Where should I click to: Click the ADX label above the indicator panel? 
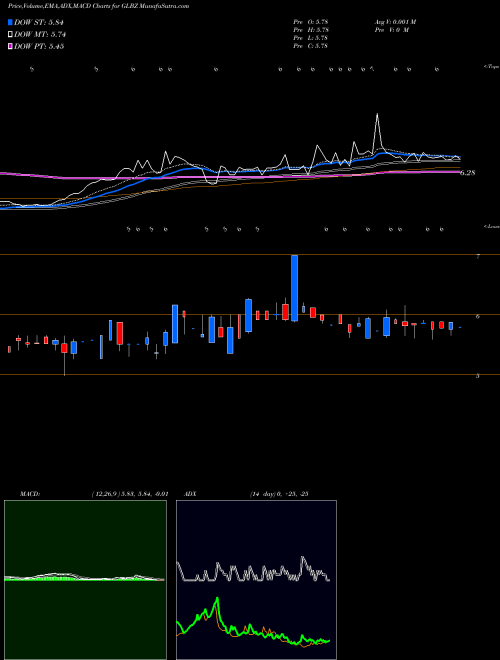[x=190, y=494]
